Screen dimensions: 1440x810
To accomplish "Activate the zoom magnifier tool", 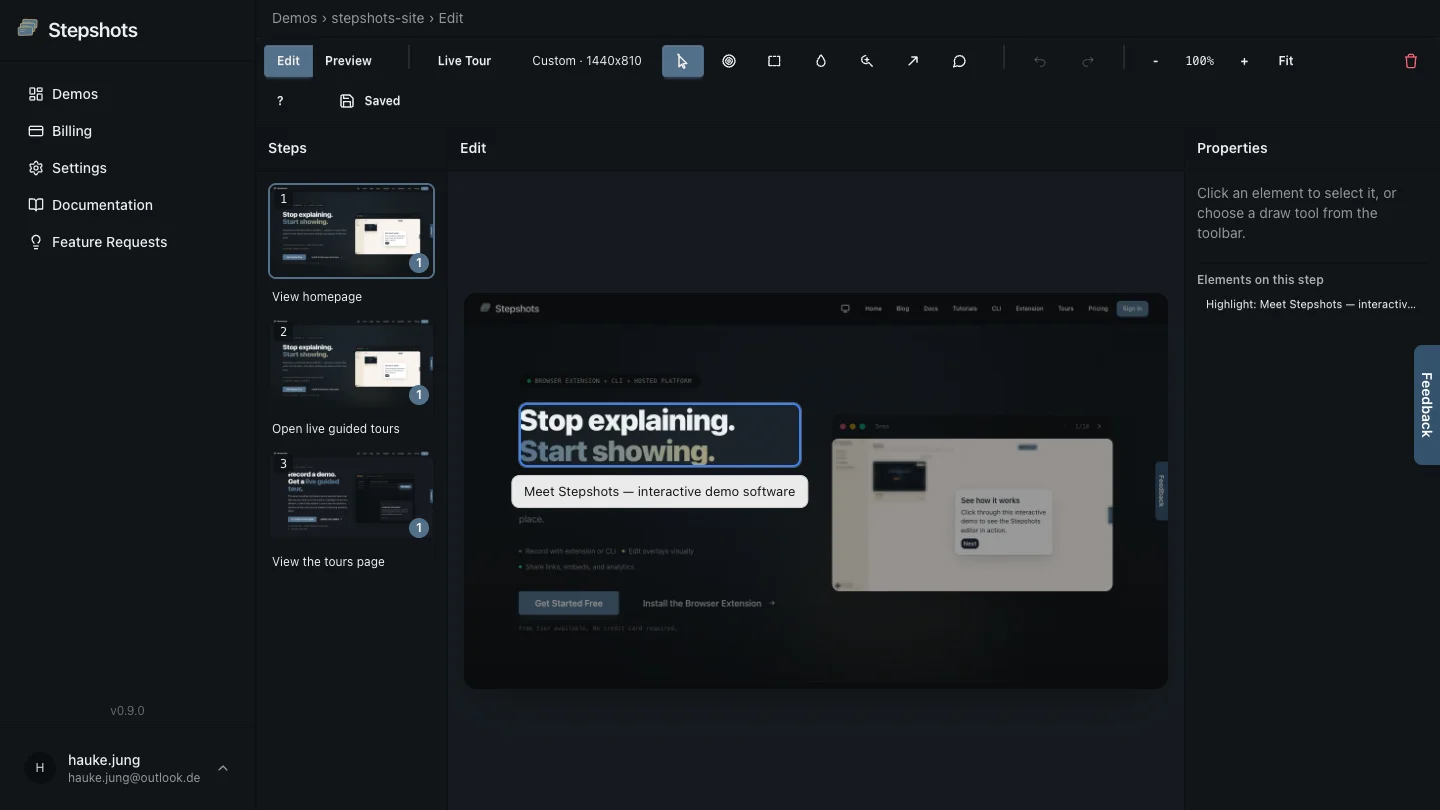I will tap(867, 61).
